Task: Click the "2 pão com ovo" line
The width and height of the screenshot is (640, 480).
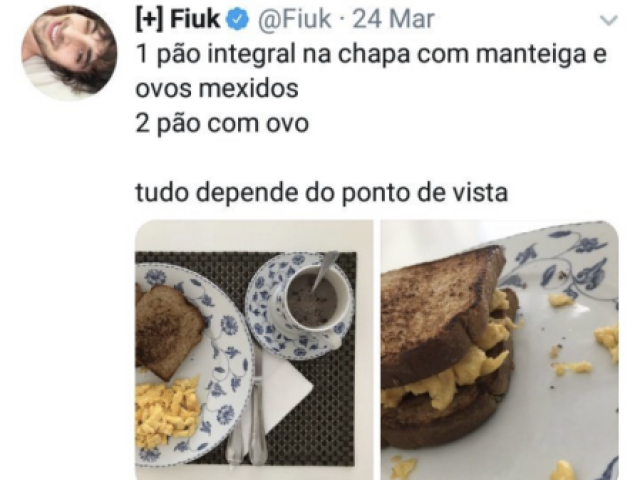Action: click(x=222, y=123)
